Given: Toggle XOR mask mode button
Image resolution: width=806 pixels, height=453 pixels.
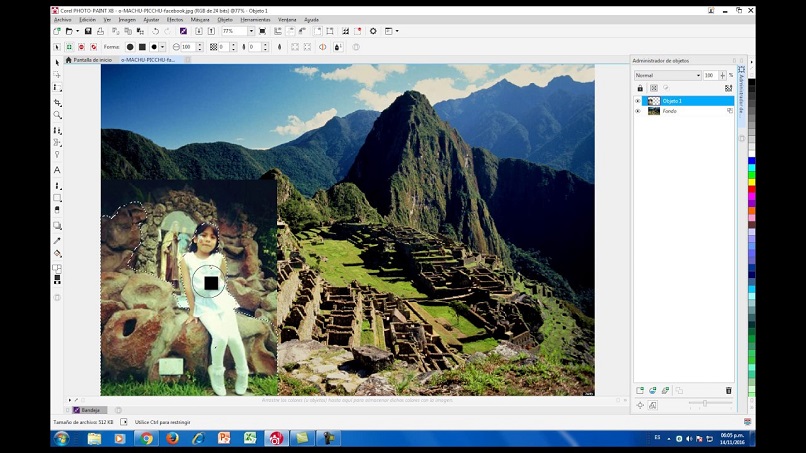Looking at the screenshot, I should click(x=94, y=47).
